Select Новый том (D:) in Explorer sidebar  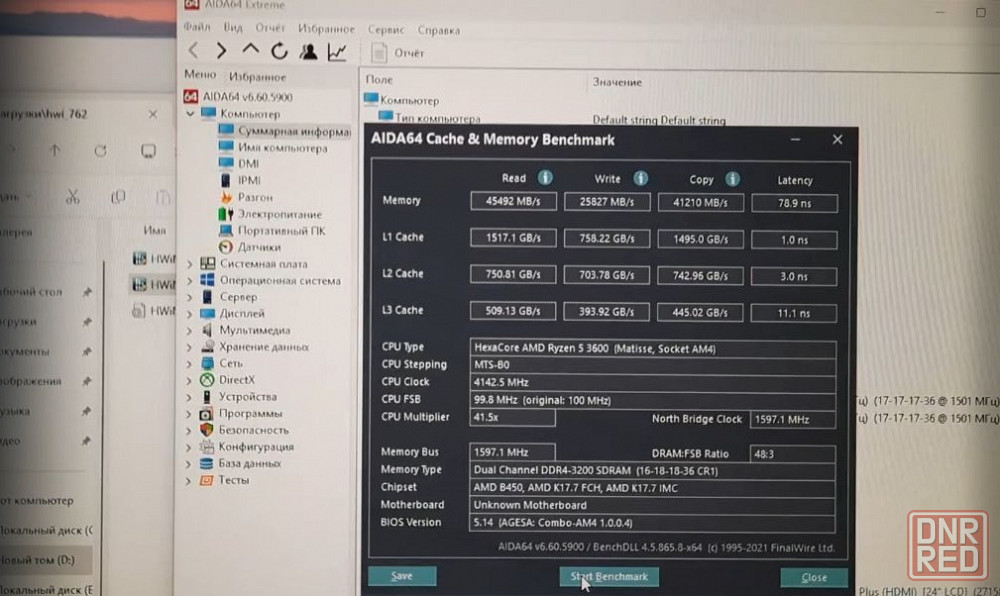click(47, 560)
